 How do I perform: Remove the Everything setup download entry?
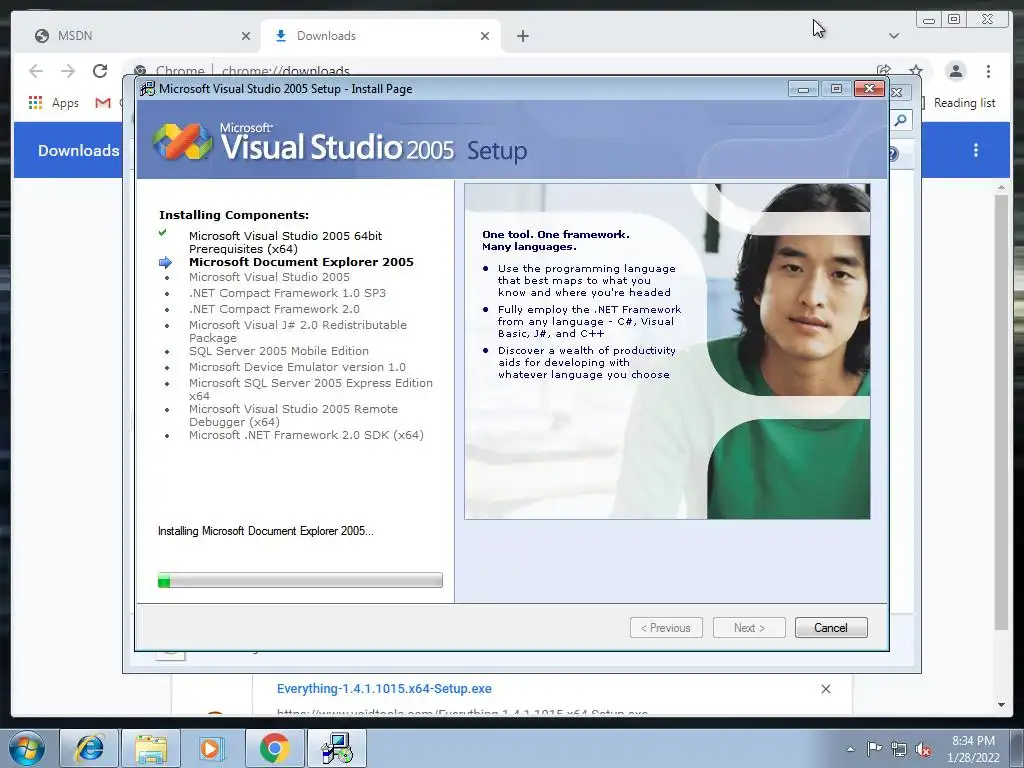point(825,689)
